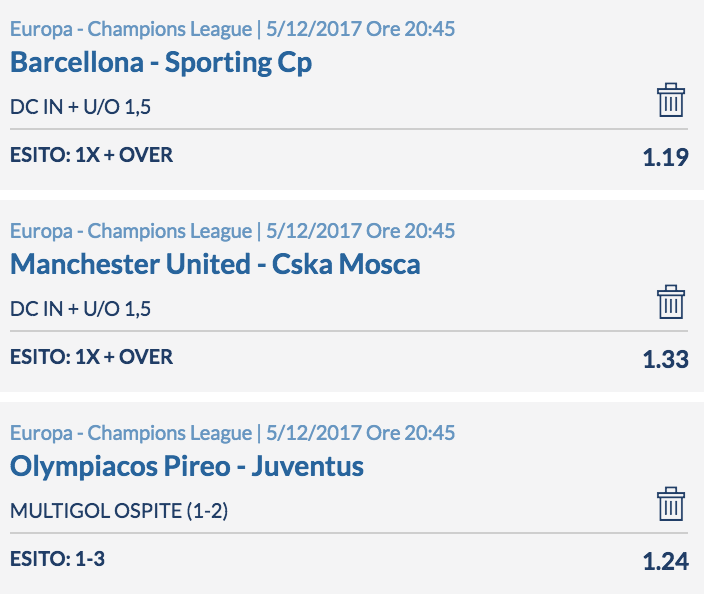
Task: Select the 1.33 odds value
Action: tap(665, 359)
